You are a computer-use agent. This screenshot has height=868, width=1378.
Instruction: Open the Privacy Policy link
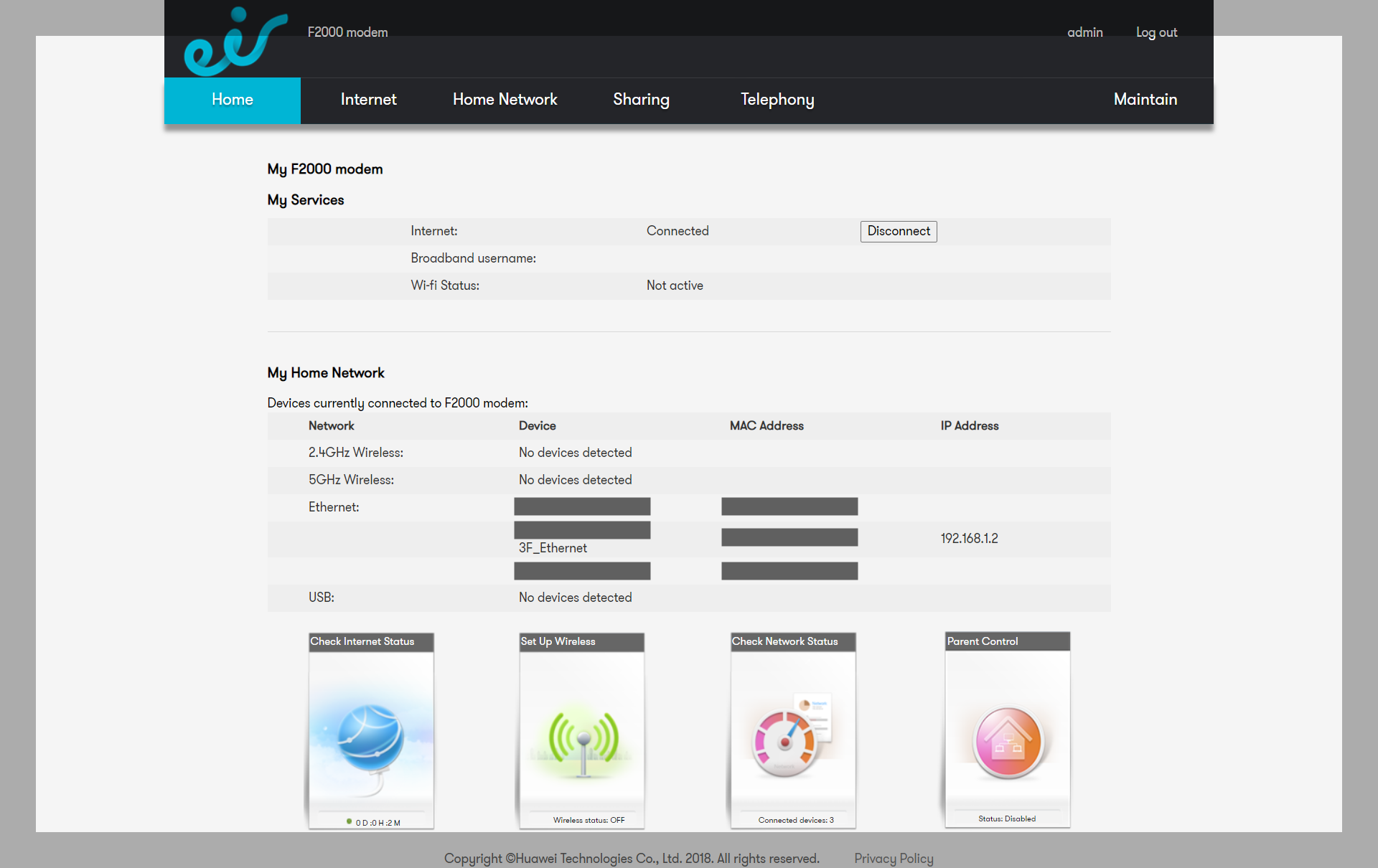pyautogui.click(x=894, y=858)
